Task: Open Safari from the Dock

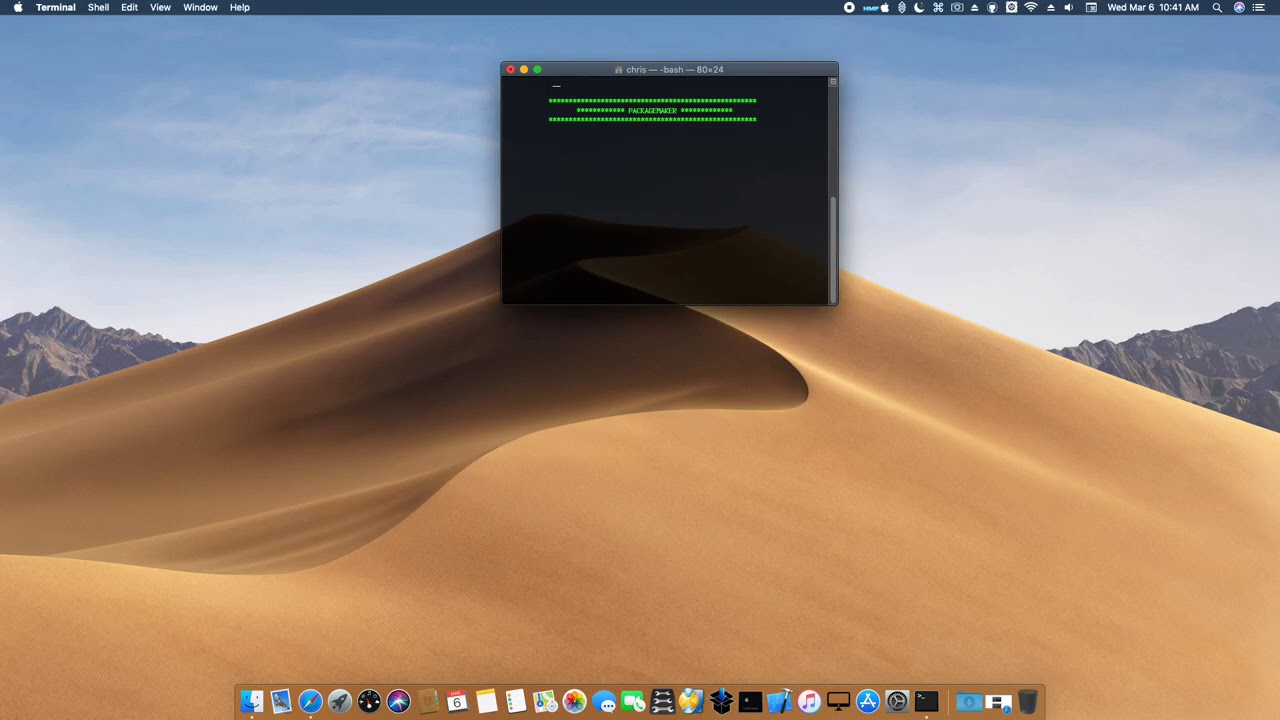Action: point(310,701)
